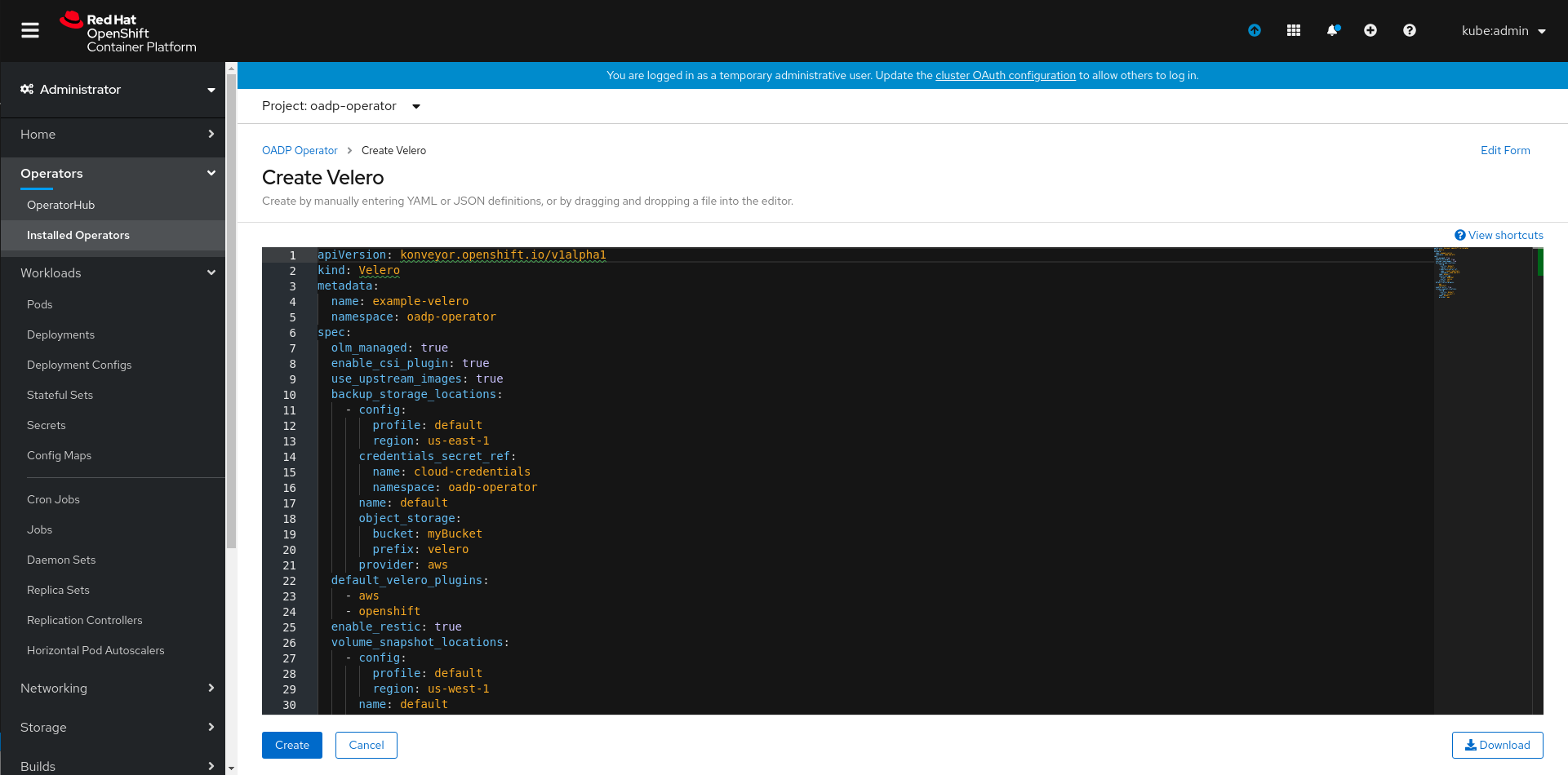Go to Pods in Workloads

tap(39, 305)
